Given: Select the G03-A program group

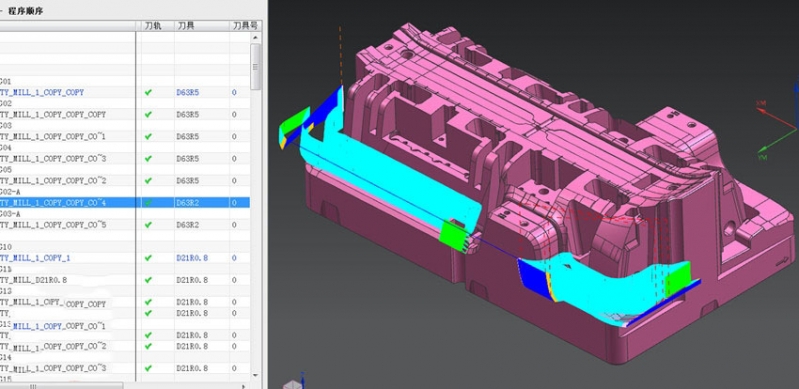Looking at the screenshot, I should 10,214.
